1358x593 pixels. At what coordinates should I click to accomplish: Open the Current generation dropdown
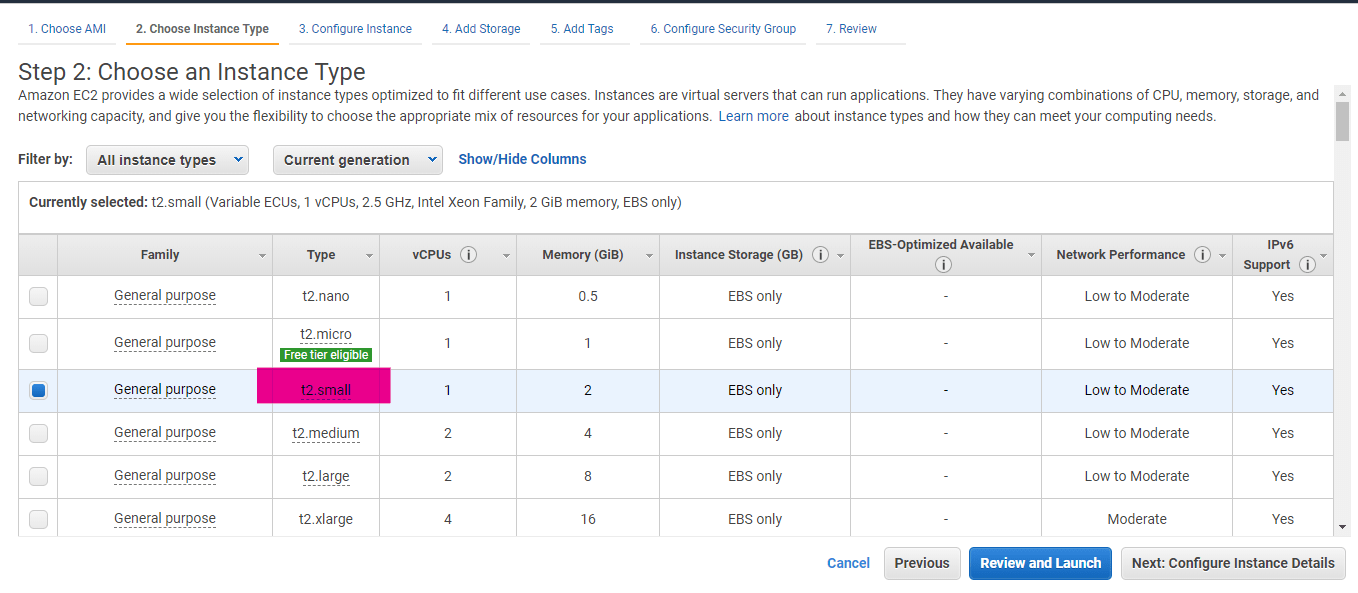[x=358, y=160]
